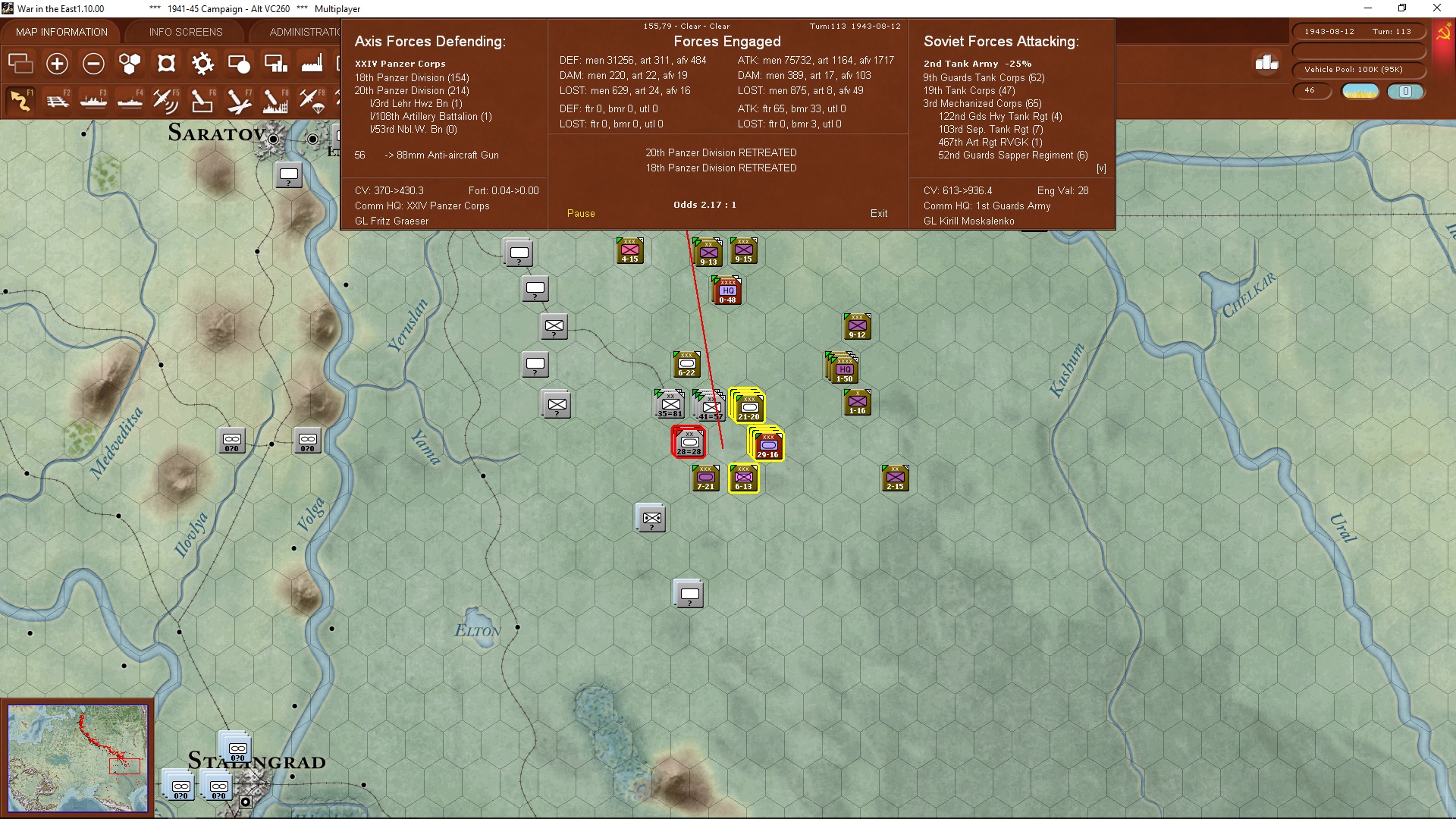Open preferences with the gear icon

pyautogui.click(x=202, y=64)
